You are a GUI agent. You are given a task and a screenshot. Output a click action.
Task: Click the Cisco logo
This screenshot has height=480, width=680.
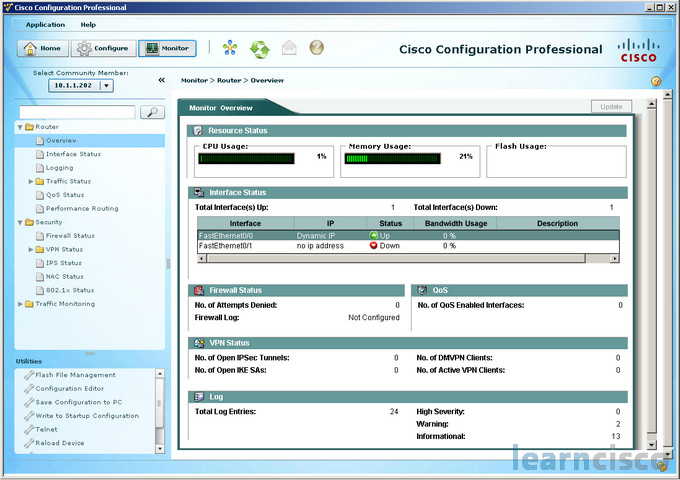point(638,50)
